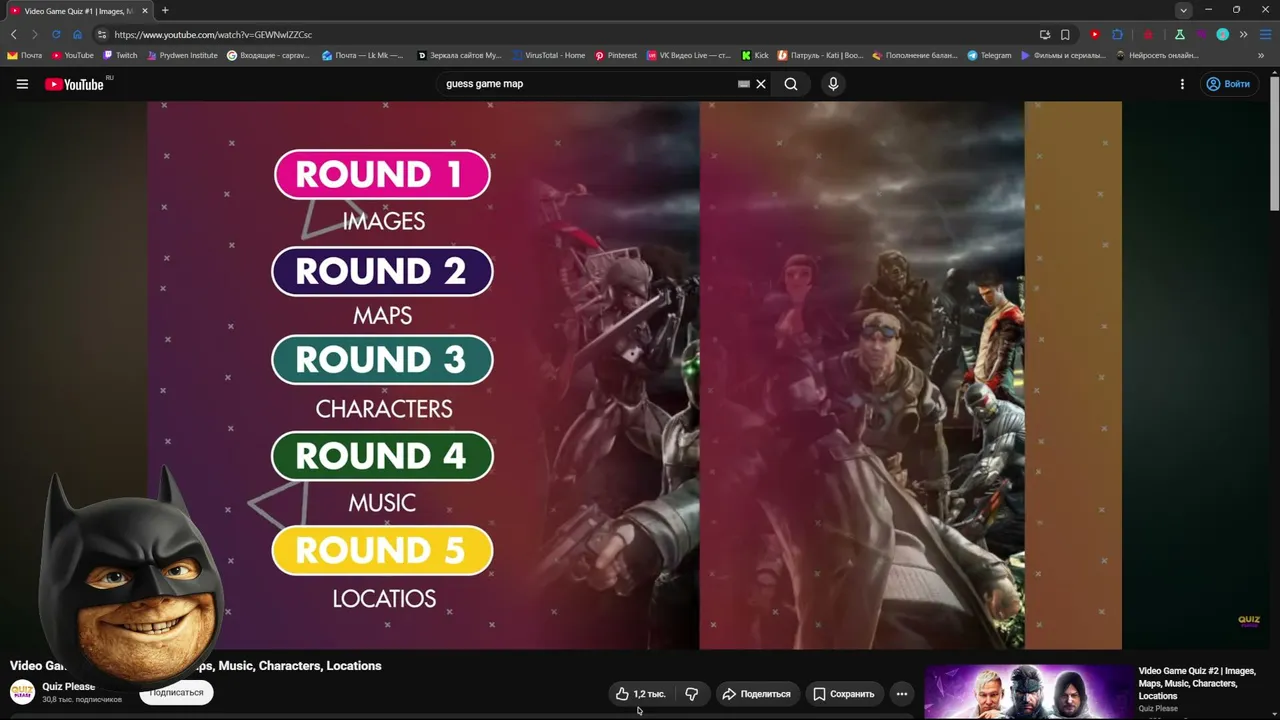Start voice search with the microphone icon
The image size is (1280, 720).
coord(833,84)
